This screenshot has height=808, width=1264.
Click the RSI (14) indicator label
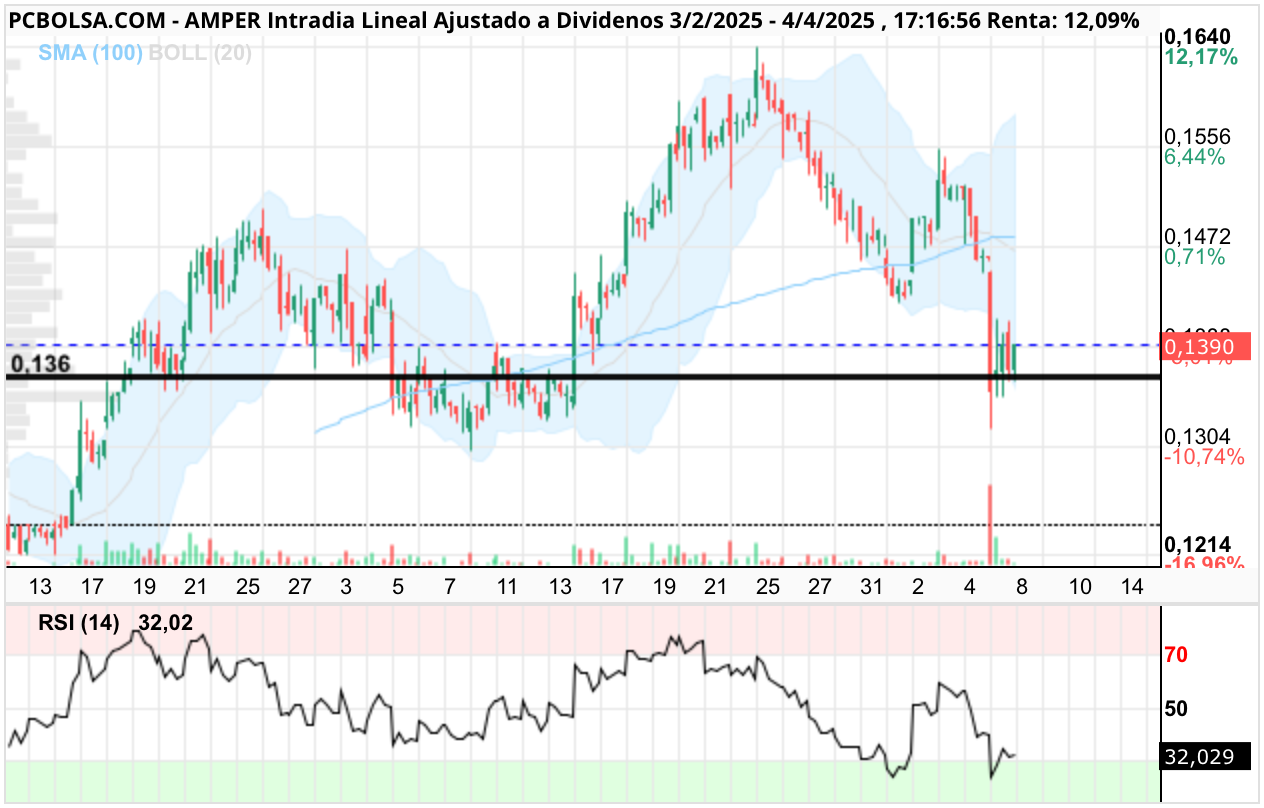(x=79, y=623)
